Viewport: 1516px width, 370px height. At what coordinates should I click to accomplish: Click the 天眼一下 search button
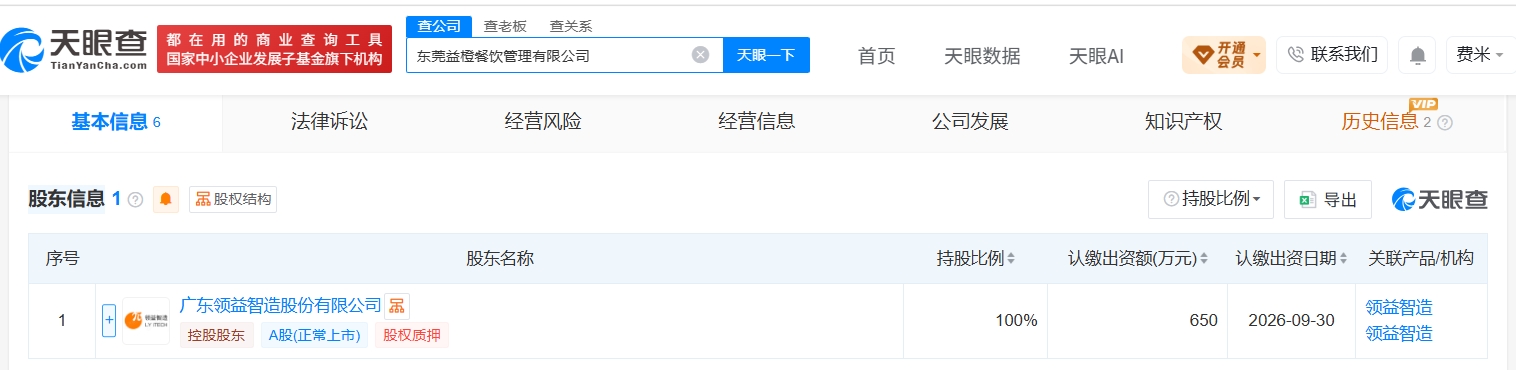[766, 55]
